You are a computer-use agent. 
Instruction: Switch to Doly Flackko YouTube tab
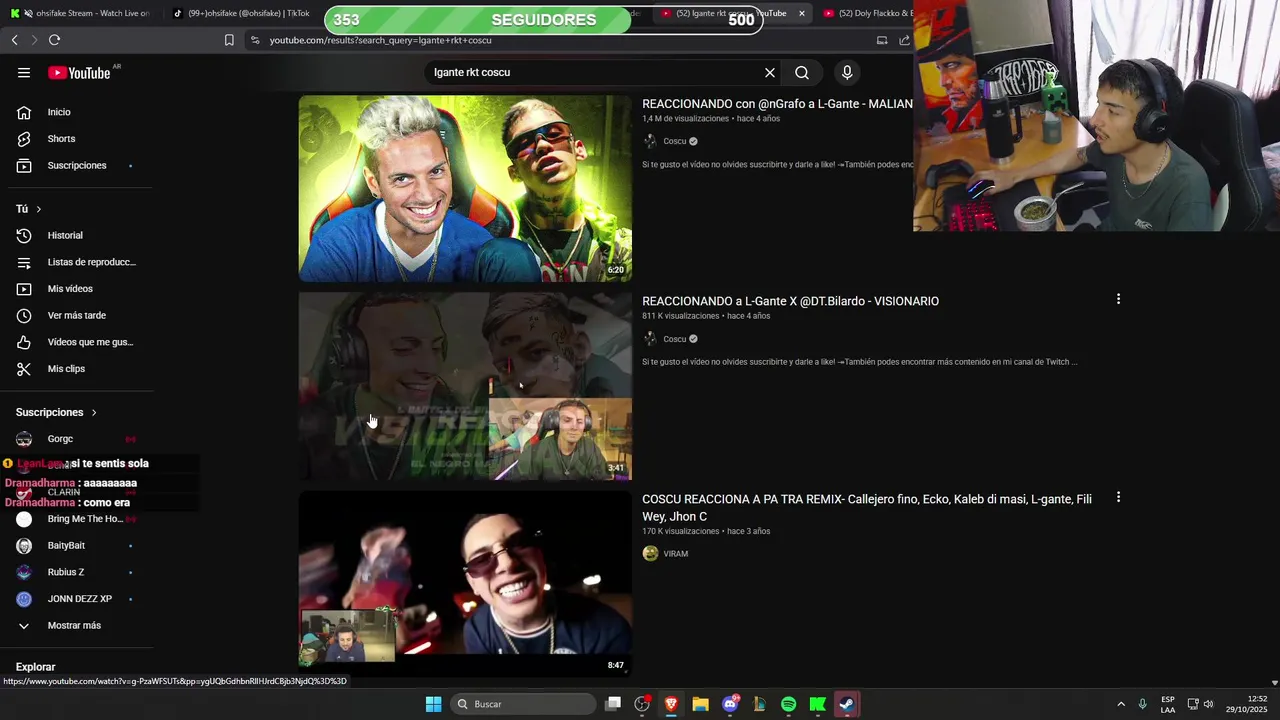[x=866, y=13]
